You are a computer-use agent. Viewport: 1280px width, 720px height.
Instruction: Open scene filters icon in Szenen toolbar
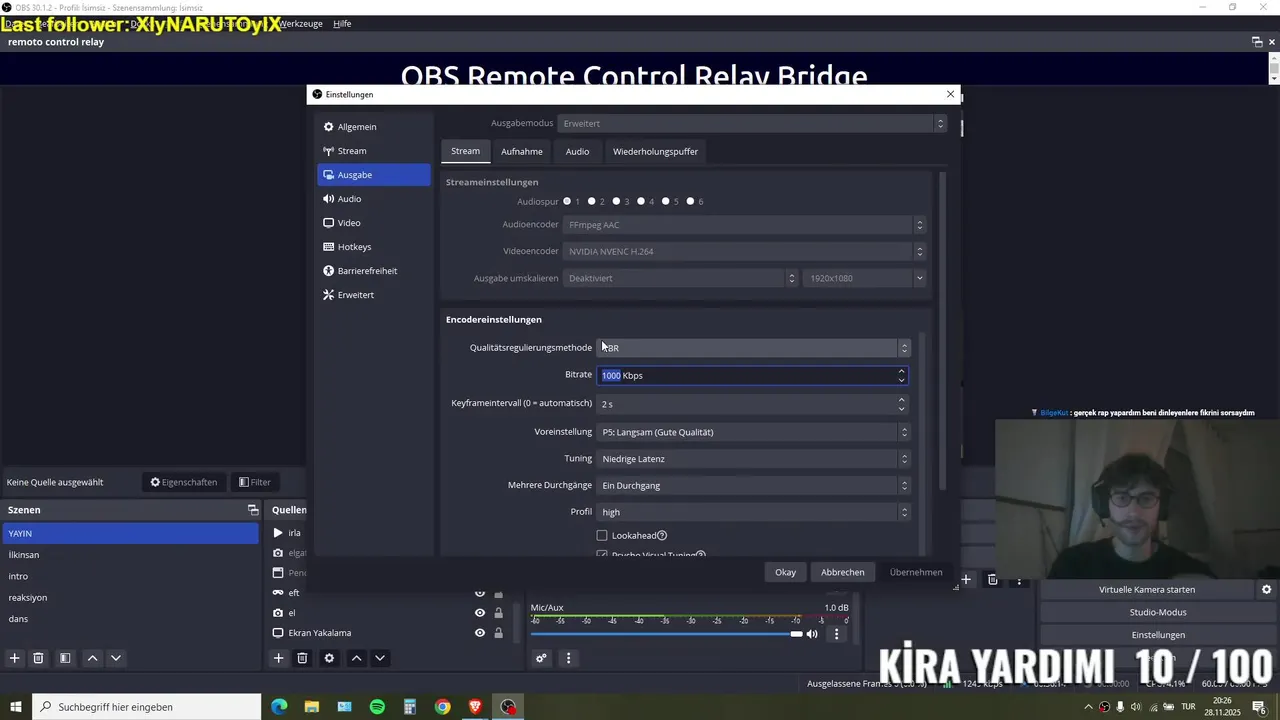click(65, 658)
